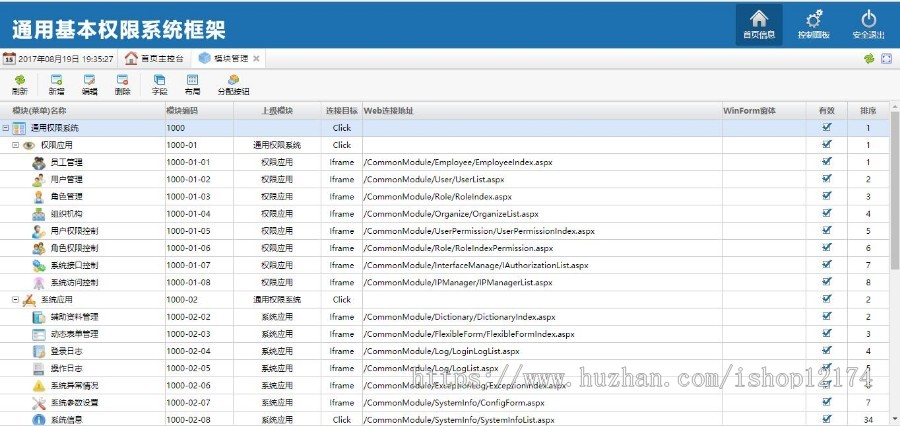900x426 pixels.
Task: Toggle the fullscreen icon at tab bar right
Action: pyautogui.click(x=886, y=59)
